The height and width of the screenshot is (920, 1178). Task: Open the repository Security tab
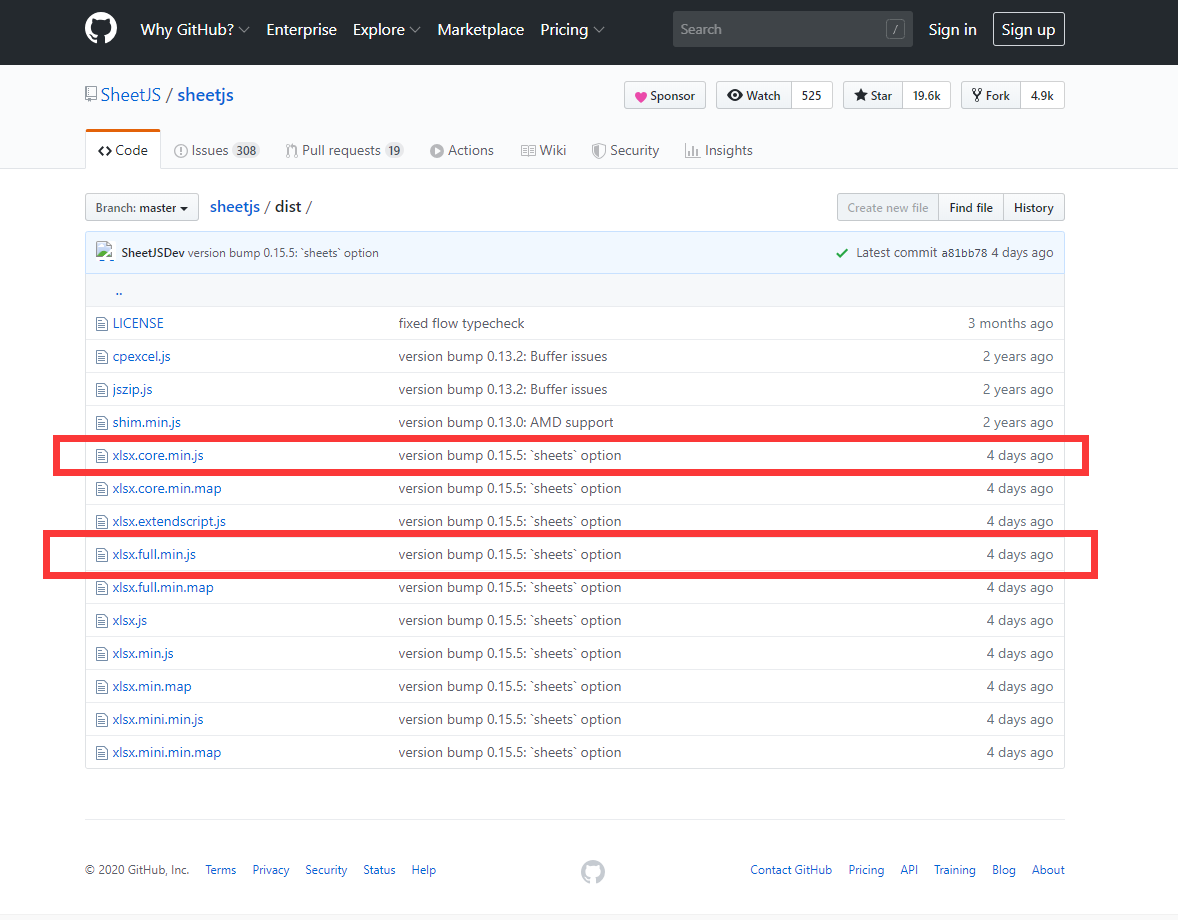(625, 150)
